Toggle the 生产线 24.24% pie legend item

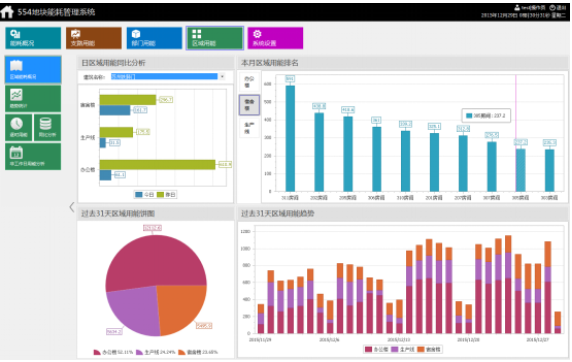click(155, 352)
